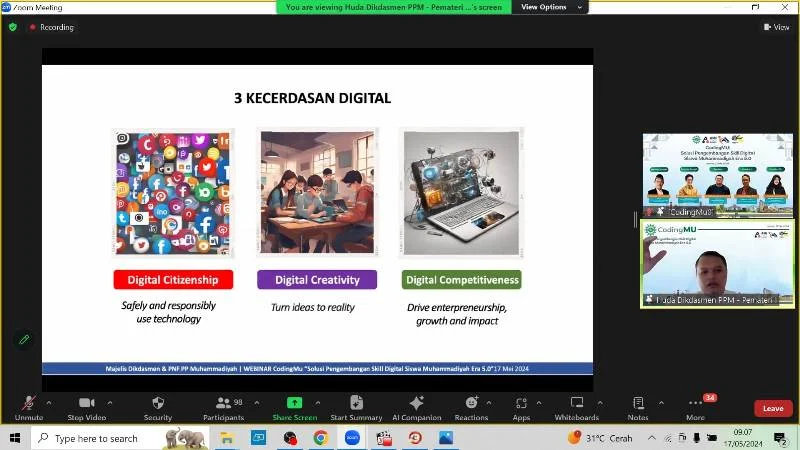Viewport: 800px width, 450px height.
Task: Click the divider handle beside the video panel
Action: click(635, 220)
